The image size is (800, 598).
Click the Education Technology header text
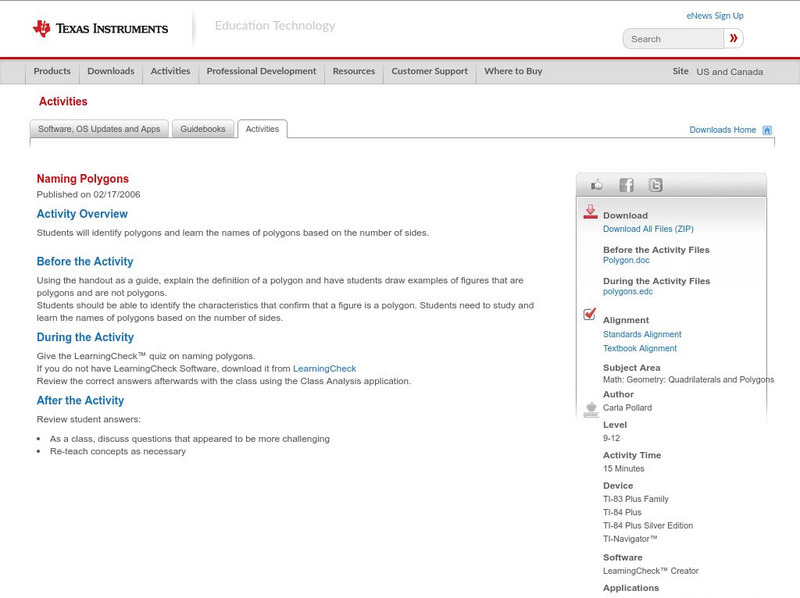pos(275,26)
